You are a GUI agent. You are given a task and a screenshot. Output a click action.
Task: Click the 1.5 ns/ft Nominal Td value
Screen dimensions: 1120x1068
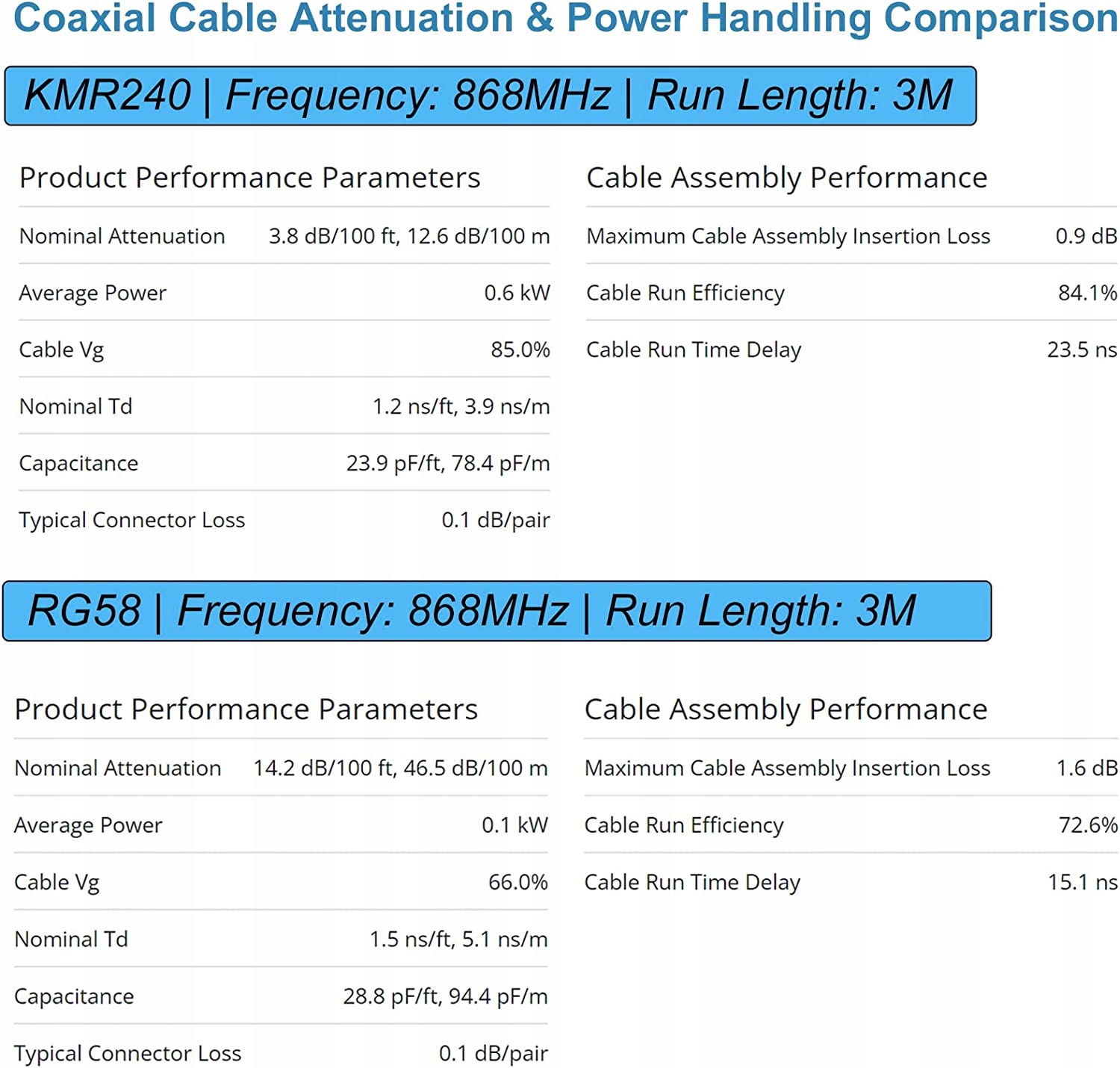[458, 939]
